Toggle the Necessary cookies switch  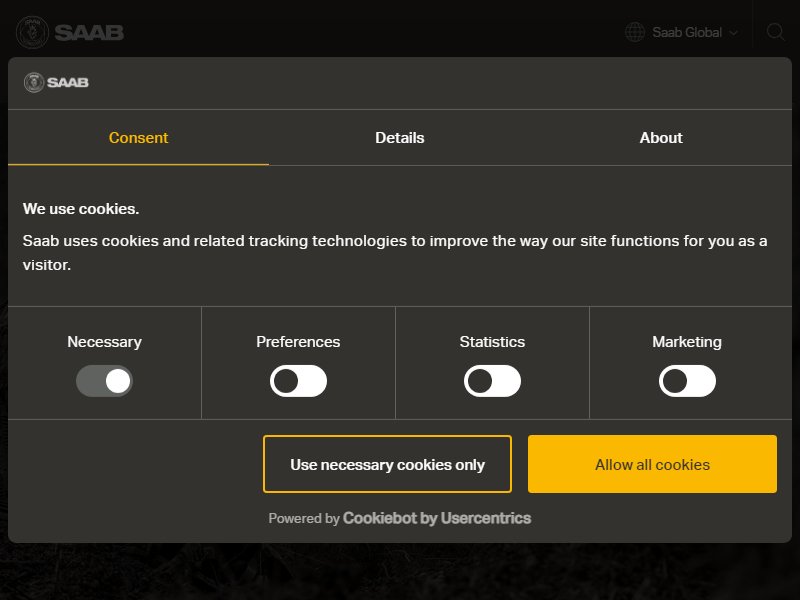(x=104, y=381)
